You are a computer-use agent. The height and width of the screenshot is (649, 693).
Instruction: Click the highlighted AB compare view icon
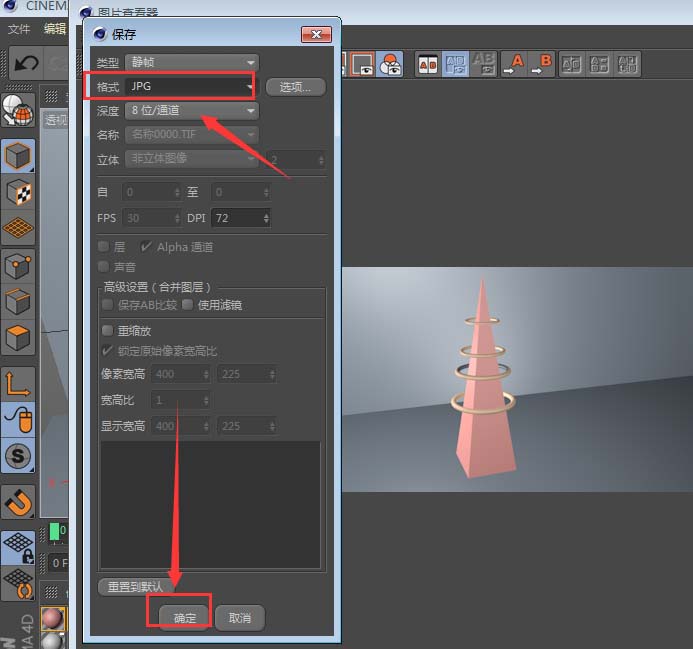click(x=455, y=65)
